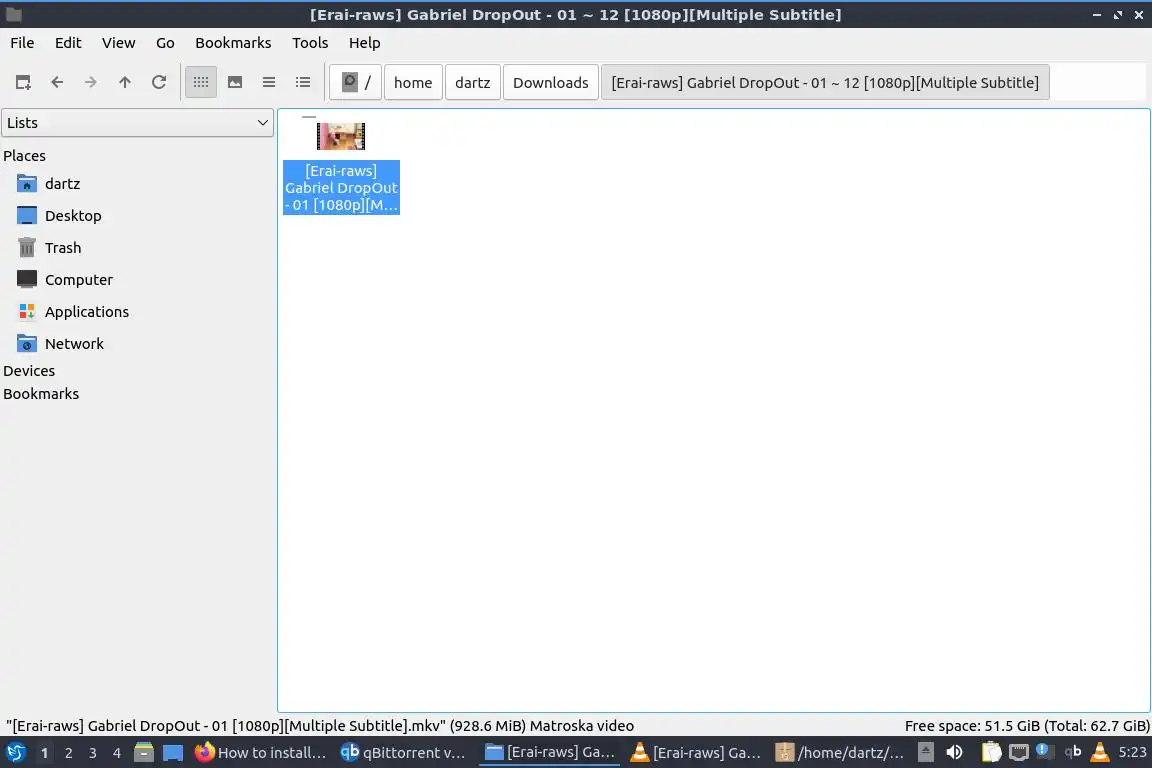Switch to workspace 4
Viewport: 1152px width, 768px height.
[x=117, y=753]
